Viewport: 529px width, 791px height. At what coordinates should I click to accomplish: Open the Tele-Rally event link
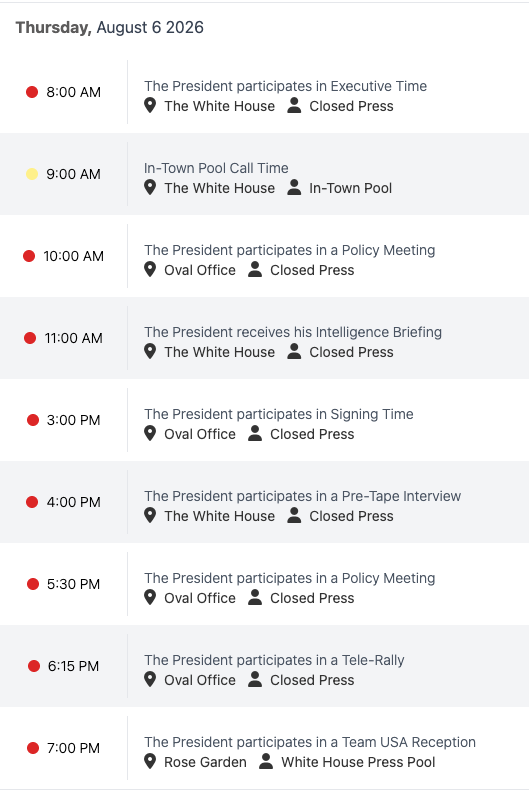click(x=274, y=660)
